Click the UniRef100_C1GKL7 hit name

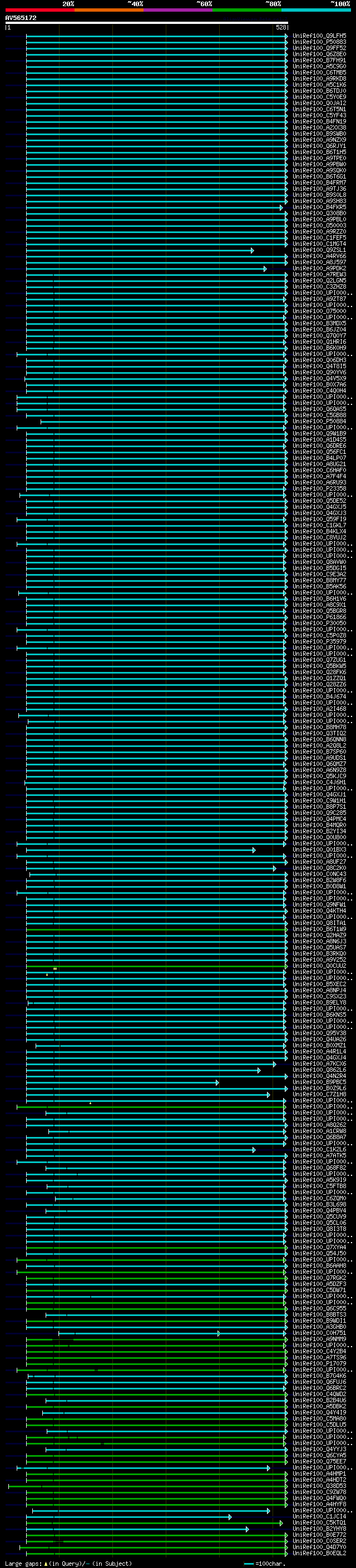[x=319, y=525]
